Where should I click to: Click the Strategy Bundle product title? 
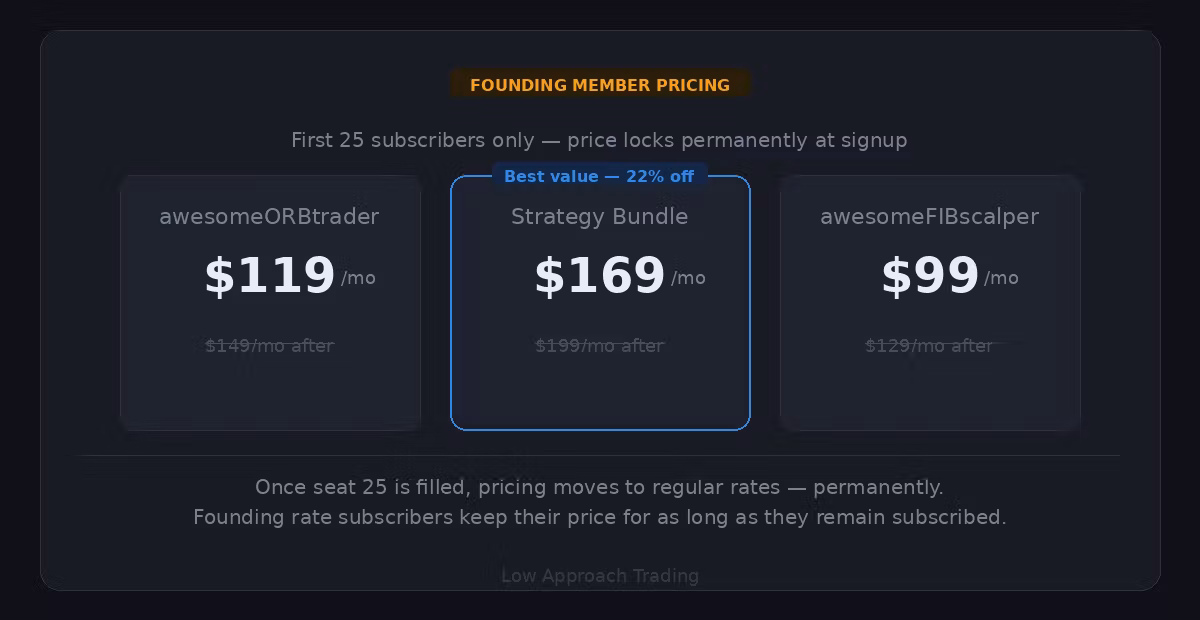coord(600,216)
